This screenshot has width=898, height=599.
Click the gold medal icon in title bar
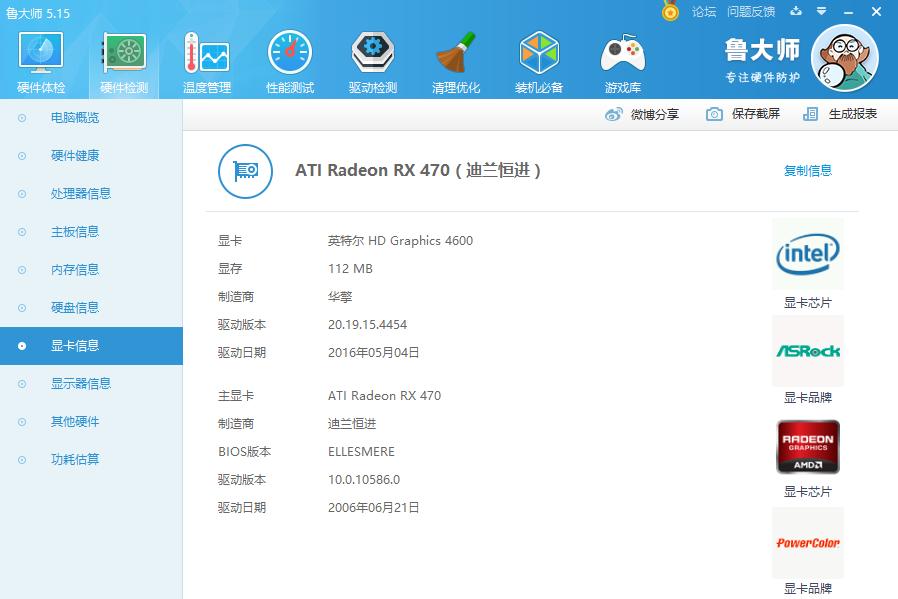670,11
